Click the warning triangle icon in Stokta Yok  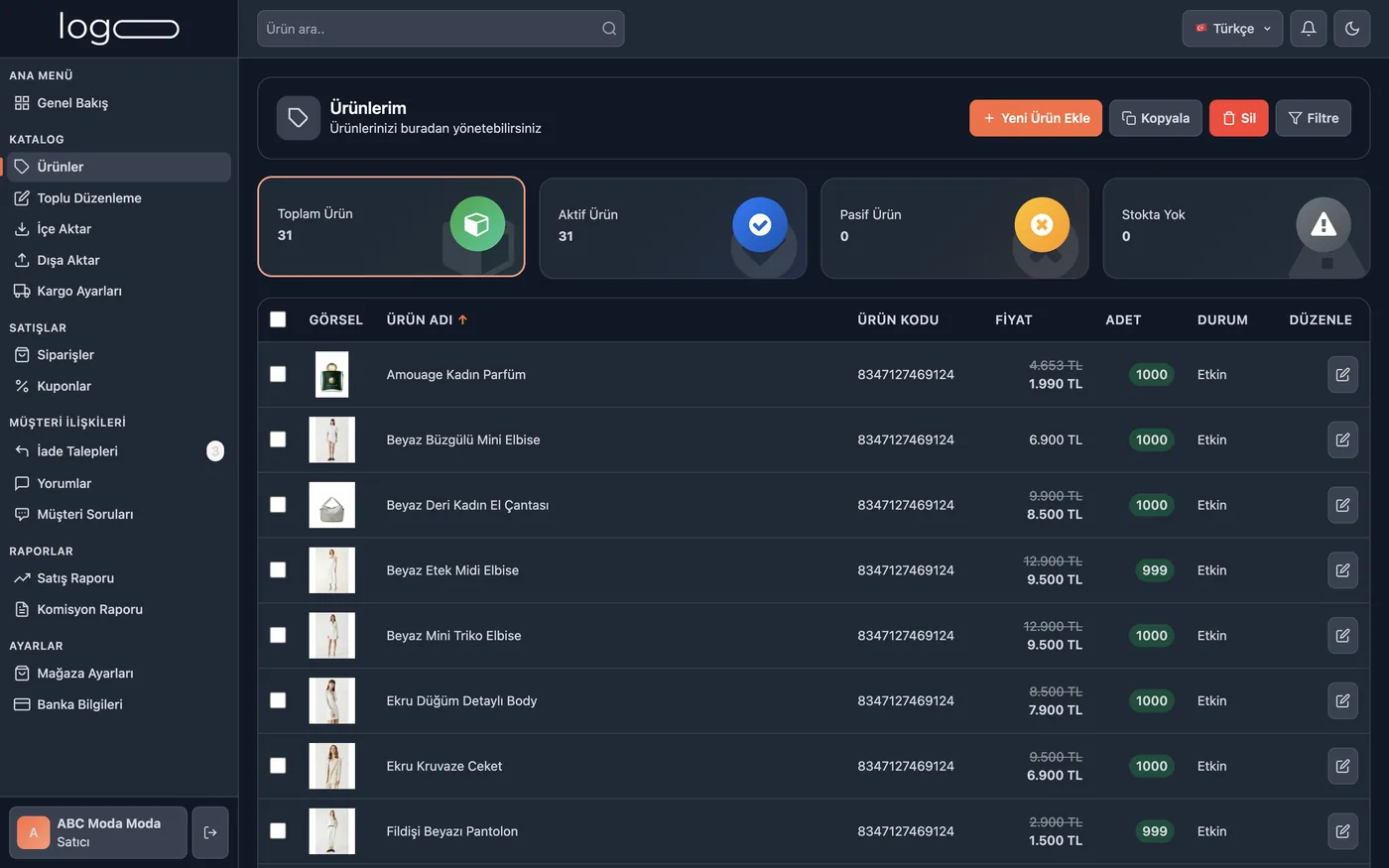coord(1324,225)
